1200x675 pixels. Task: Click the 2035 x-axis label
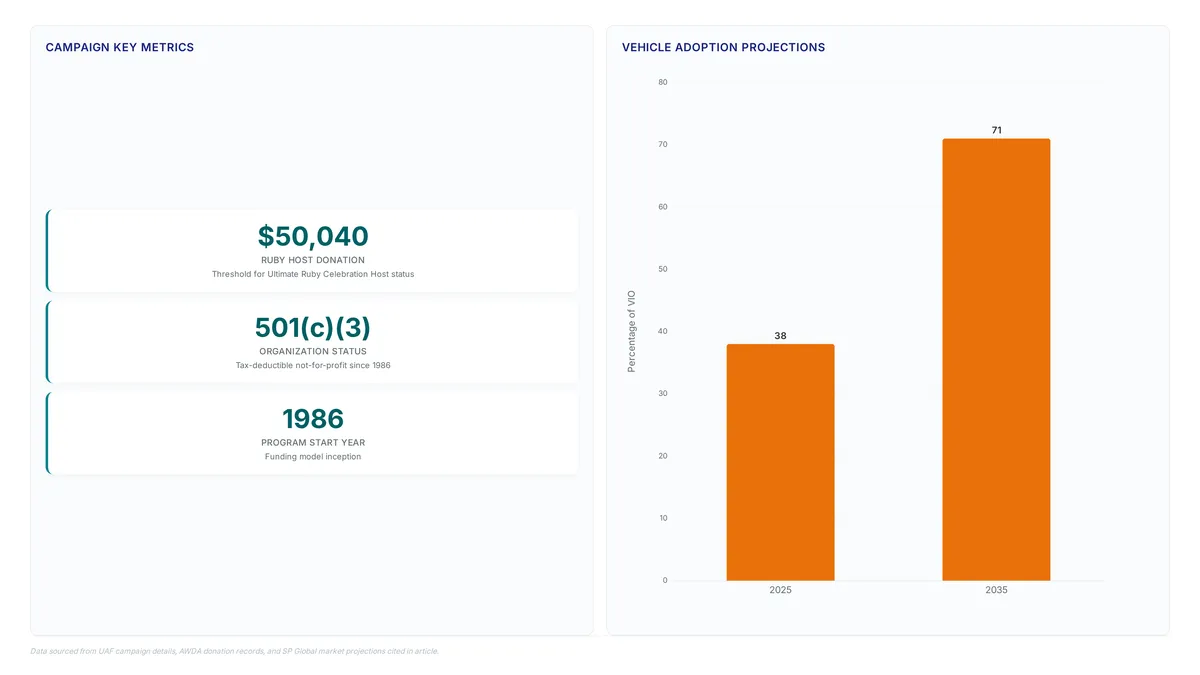coord(996,590)
